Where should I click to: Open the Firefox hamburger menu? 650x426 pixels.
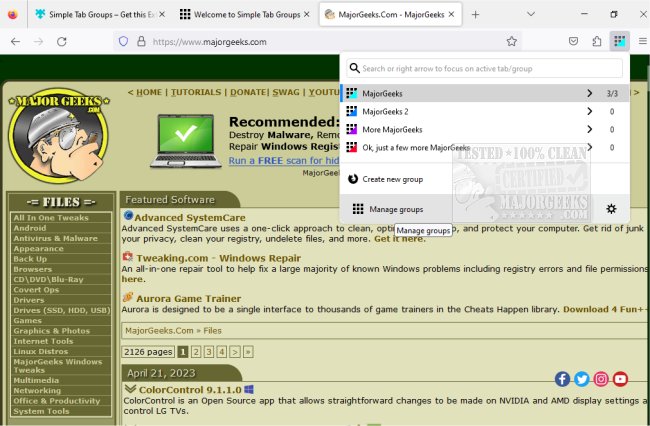point(643,41)
